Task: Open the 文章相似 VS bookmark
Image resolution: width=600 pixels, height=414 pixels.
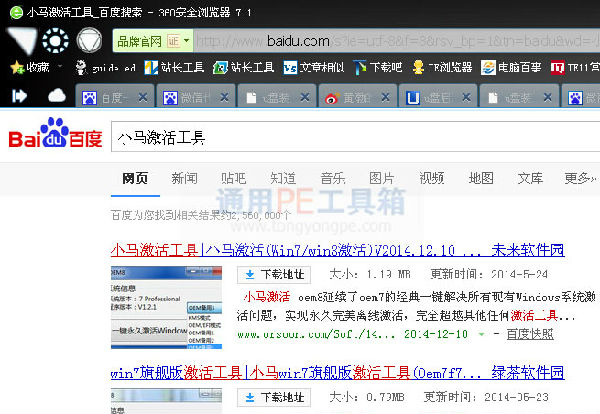Action: click(x=314, y=68)
